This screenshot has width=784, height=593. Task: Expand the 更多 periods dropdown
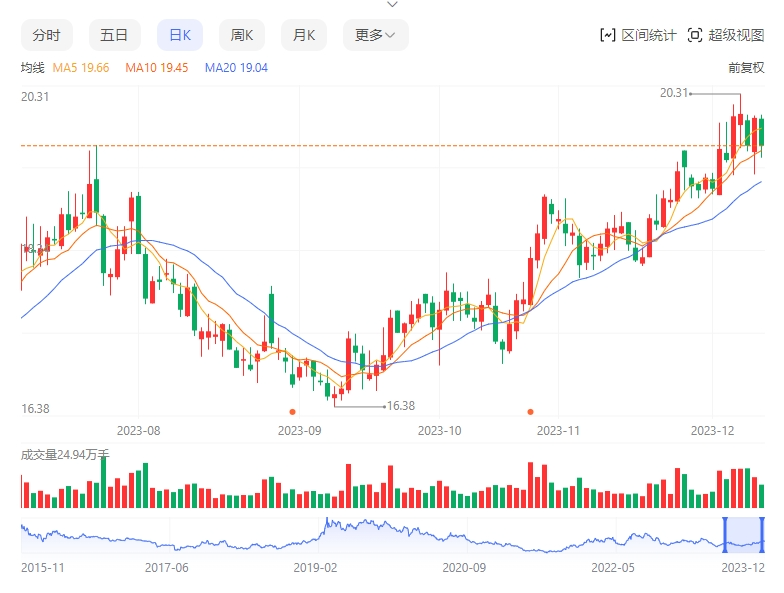coord(375,35)
